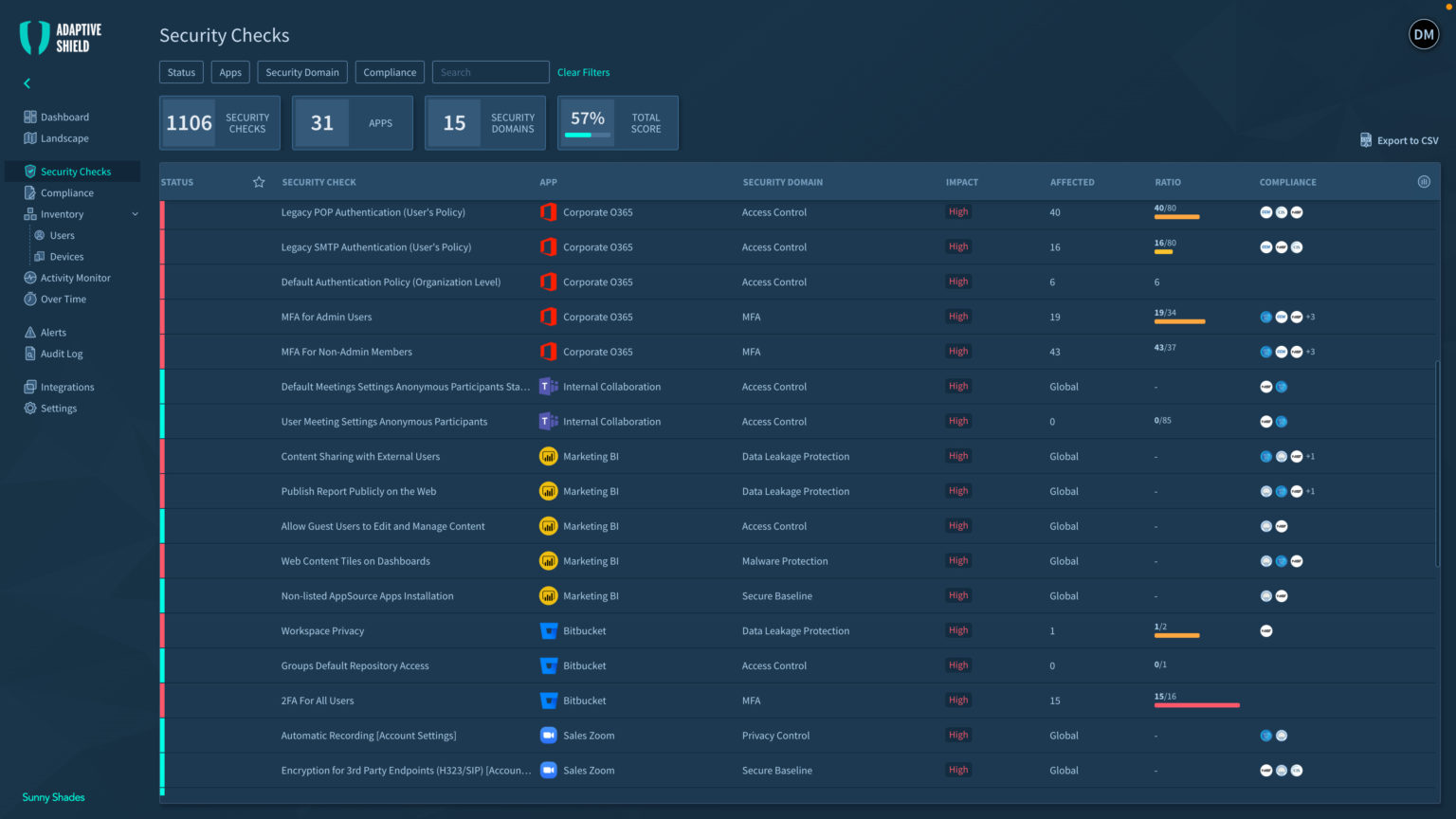Open the Settings gear icon
The height and width of the screenshot is (819, 1456).
tap(30, 408)
